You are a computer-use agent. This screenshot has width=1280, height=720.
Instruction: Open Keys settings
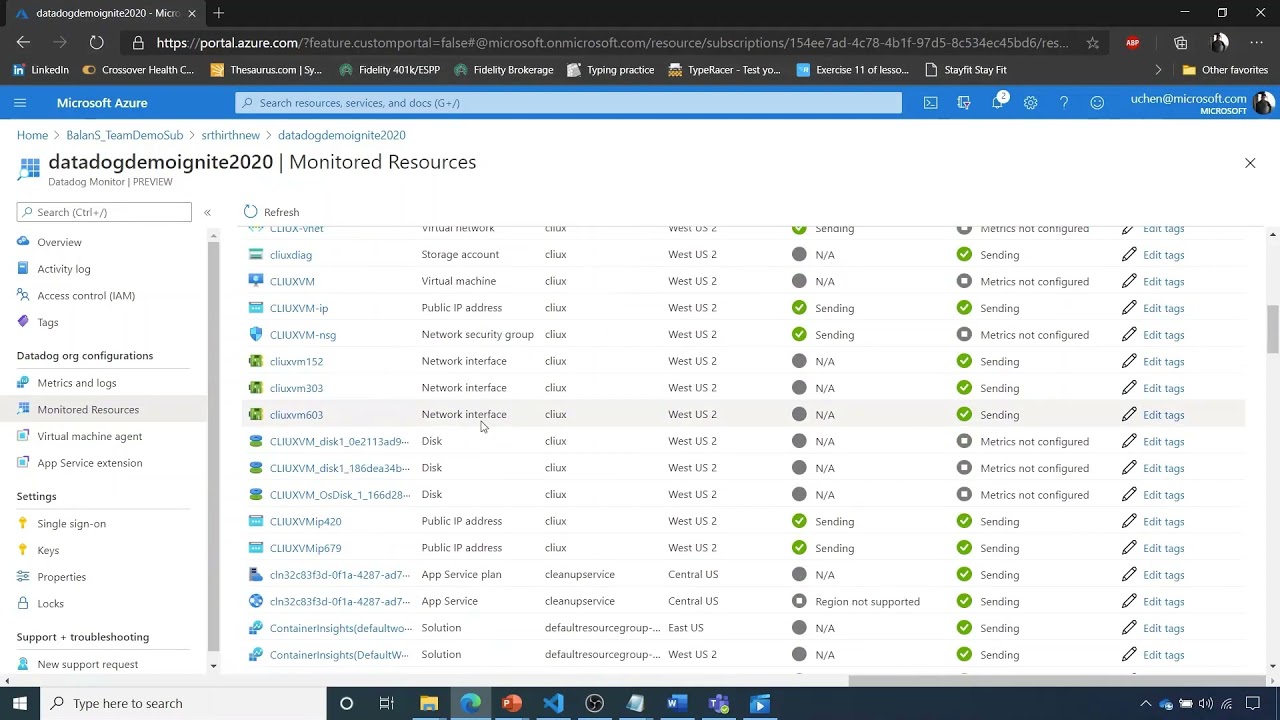pyautogui.click(x=48, y=550)
